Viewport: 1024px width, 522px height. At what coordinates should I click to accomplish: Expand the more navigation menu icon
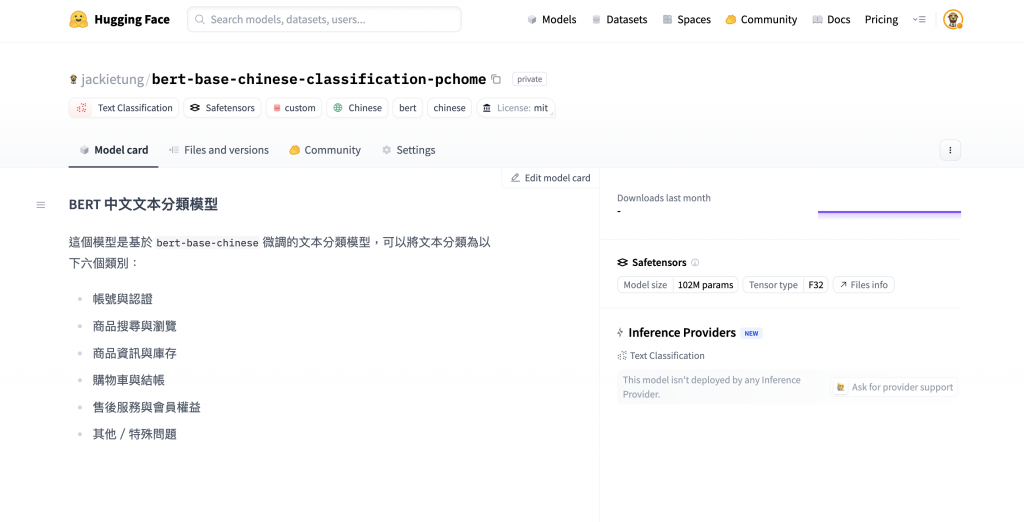pyautogui.click(x=919, y=20)
